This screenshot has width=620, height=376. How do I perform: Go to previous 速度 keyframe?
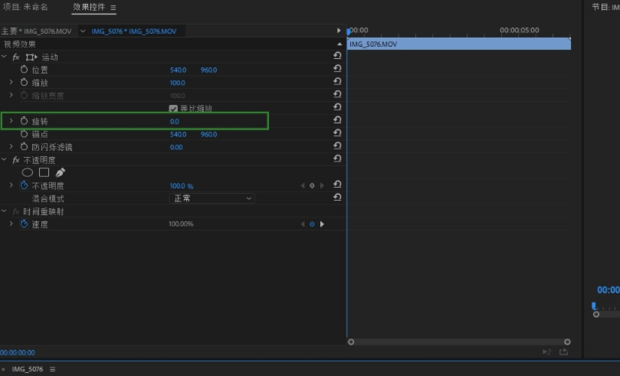click(x=303, y=224)
